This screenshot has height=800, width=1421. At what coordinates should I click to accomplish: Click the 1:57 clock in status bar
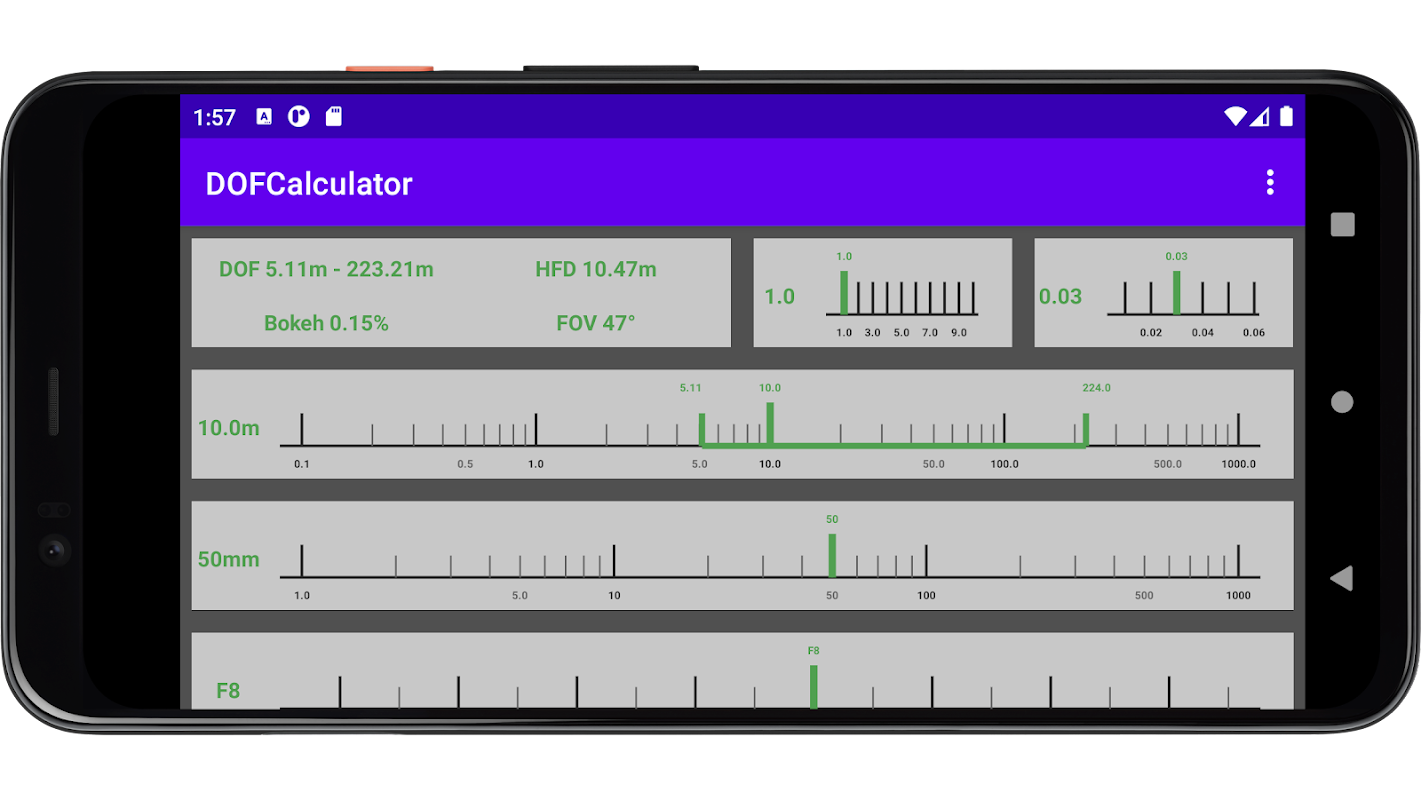pyautogui.click(x=214, y=118)
